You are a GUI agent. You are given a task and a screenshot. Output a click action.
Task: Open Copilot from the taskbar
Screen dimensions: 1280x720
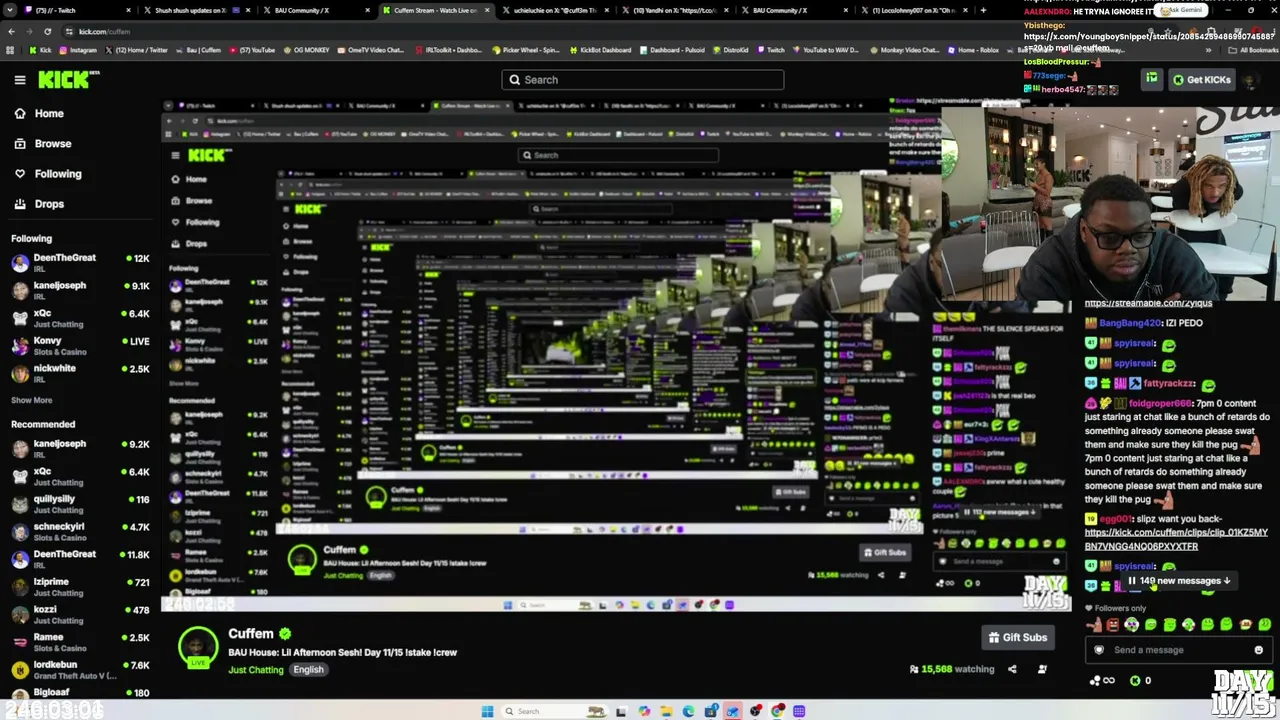(x=643, y=711)
